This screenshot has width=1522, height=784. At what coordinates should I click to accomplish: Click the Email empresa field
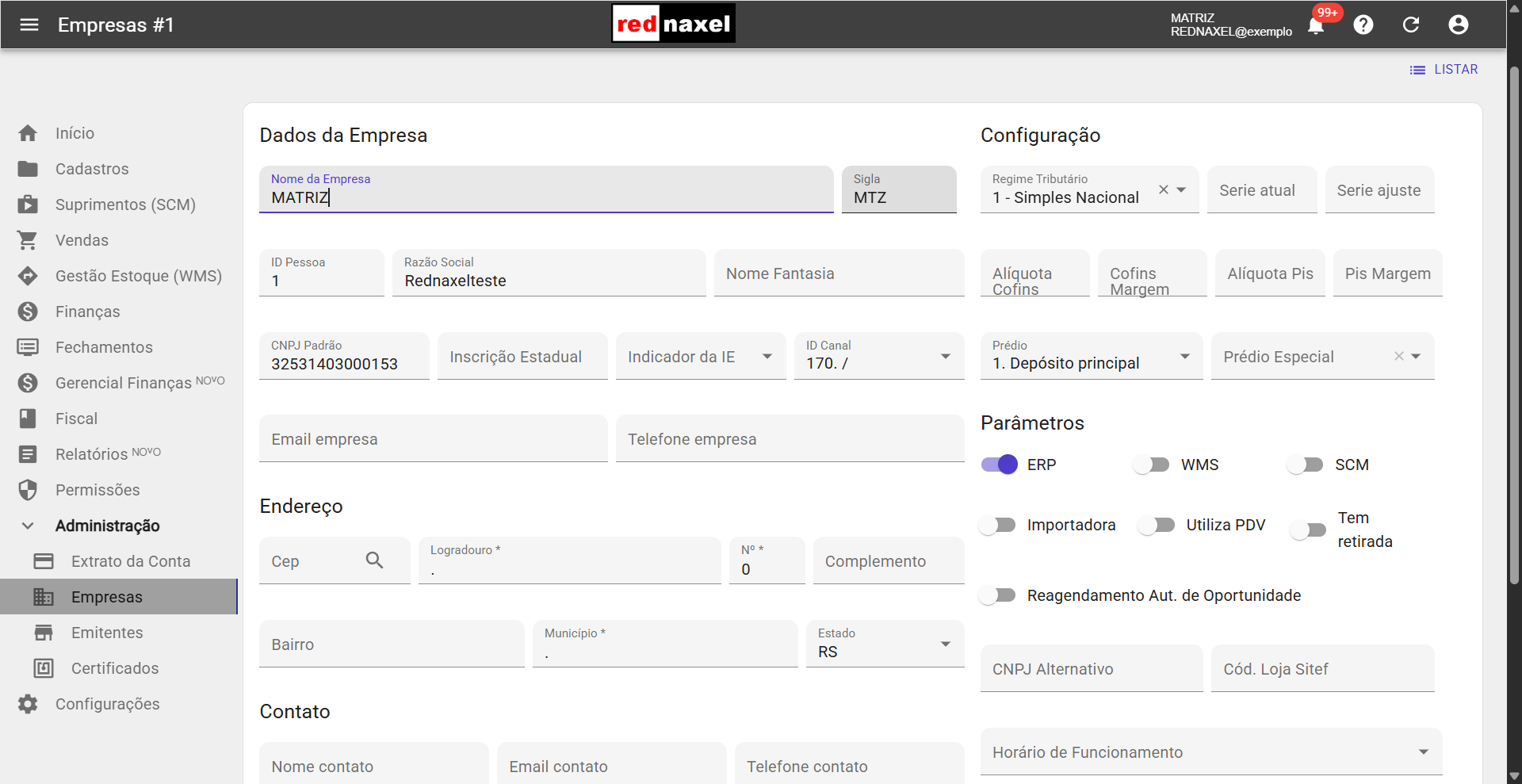434,438
